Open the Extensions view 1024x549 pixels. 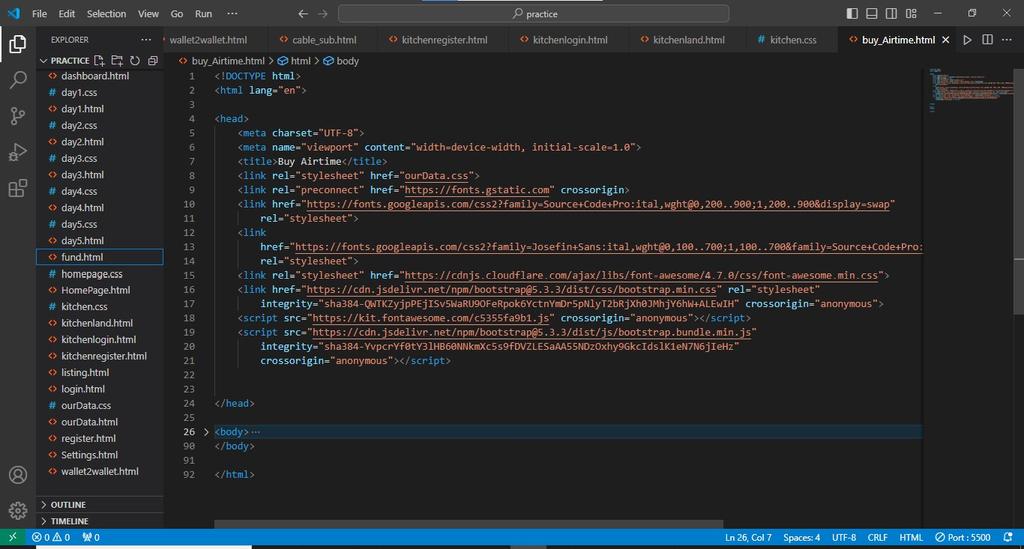[18, 189]
